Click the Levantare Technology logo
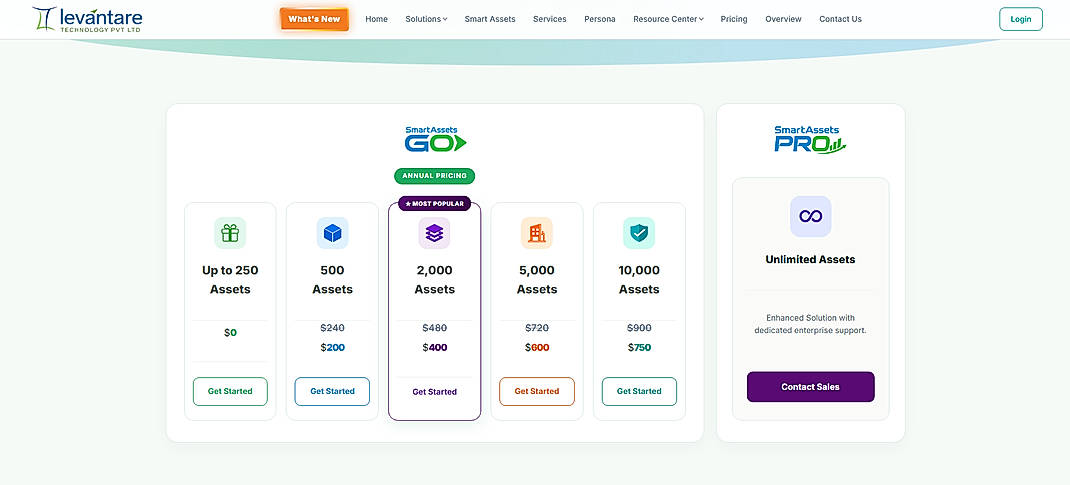This screenshot has height=485, width=1070. pos(87,19)
